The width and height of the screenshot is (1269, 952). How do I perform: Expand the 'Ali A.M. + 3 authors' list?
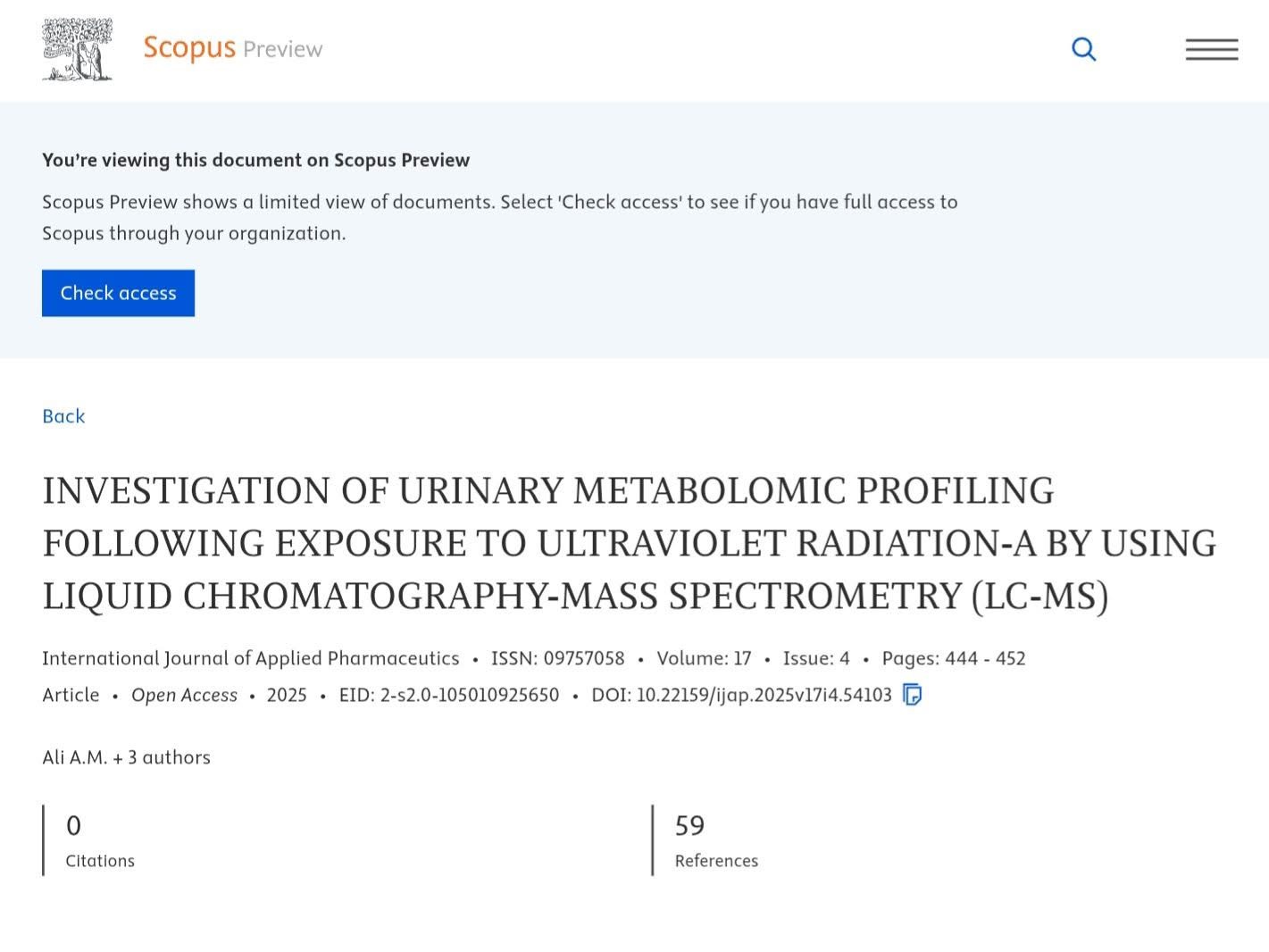(x=126, y=757)
